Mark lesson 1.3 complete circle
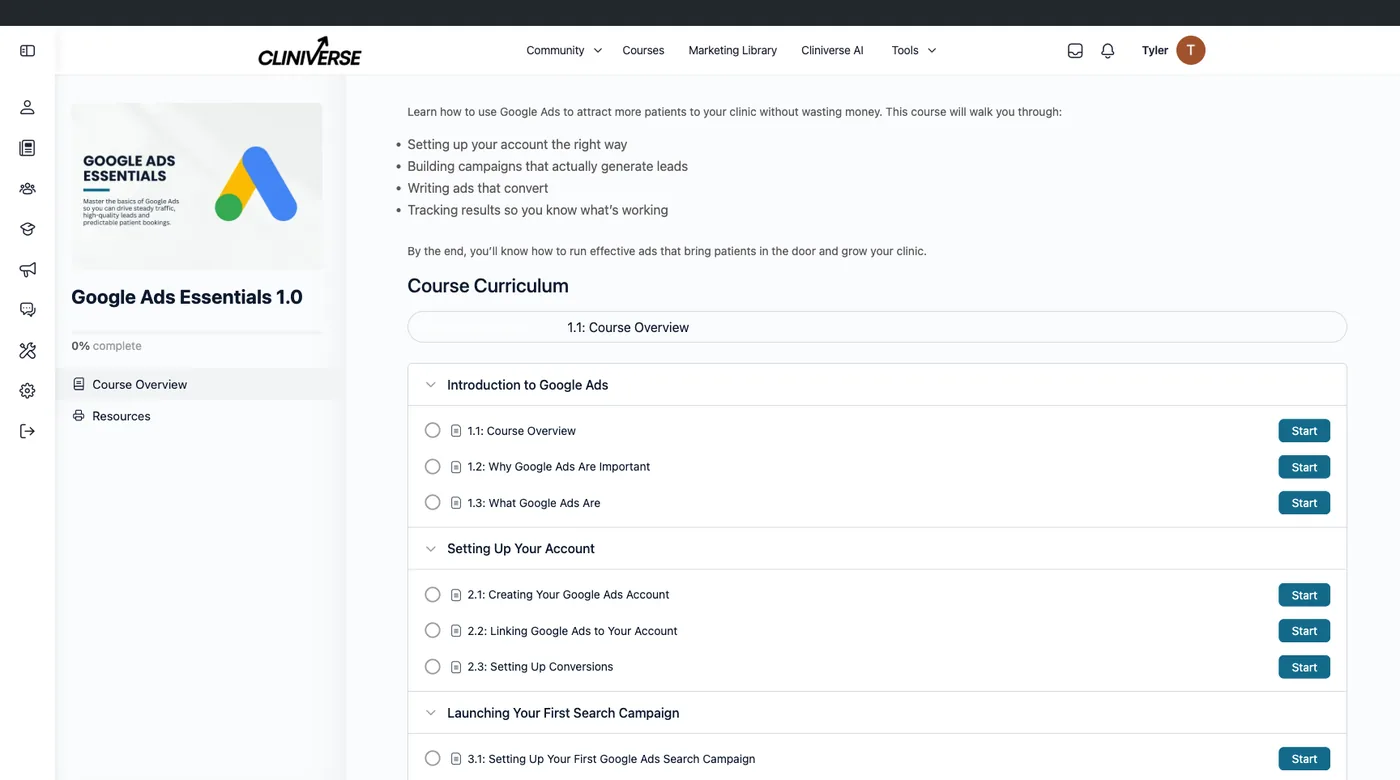This screenshot has width=1400, height=780. [x=432, y=502]
